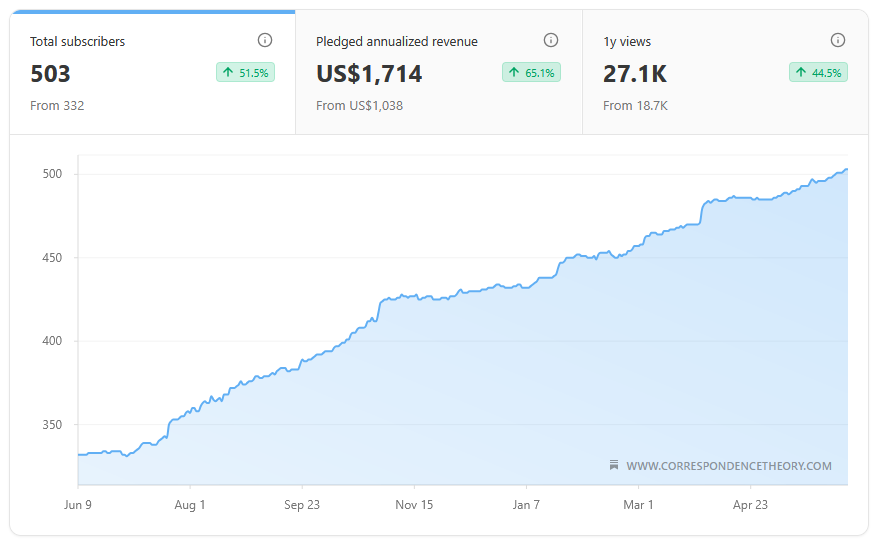Click the 65.1% growth badge
Image resolution: width=881 pixels, height=543 pixels.
tap(532, 73)
